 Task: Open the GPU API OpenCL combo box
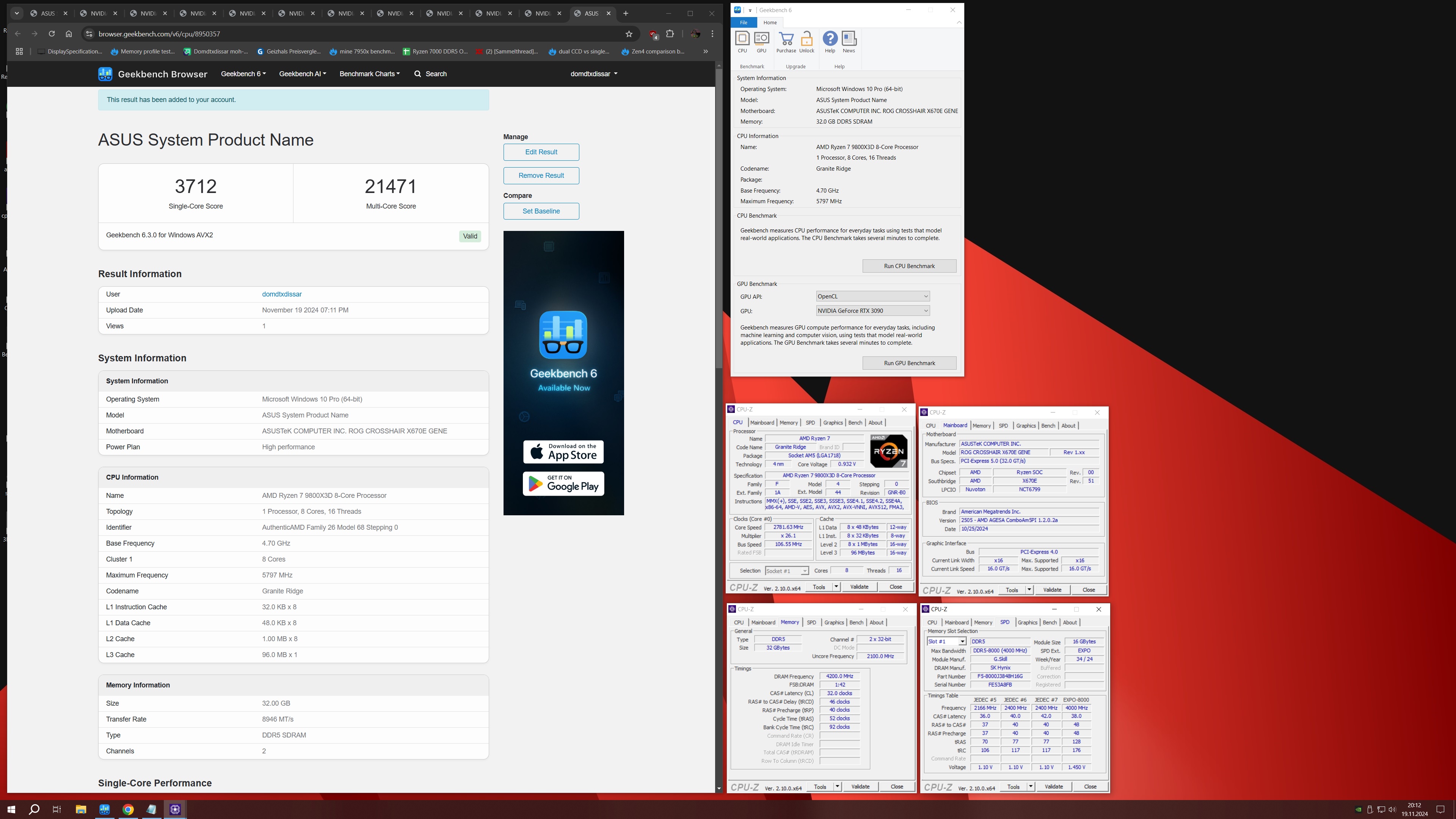pos(873,297)
